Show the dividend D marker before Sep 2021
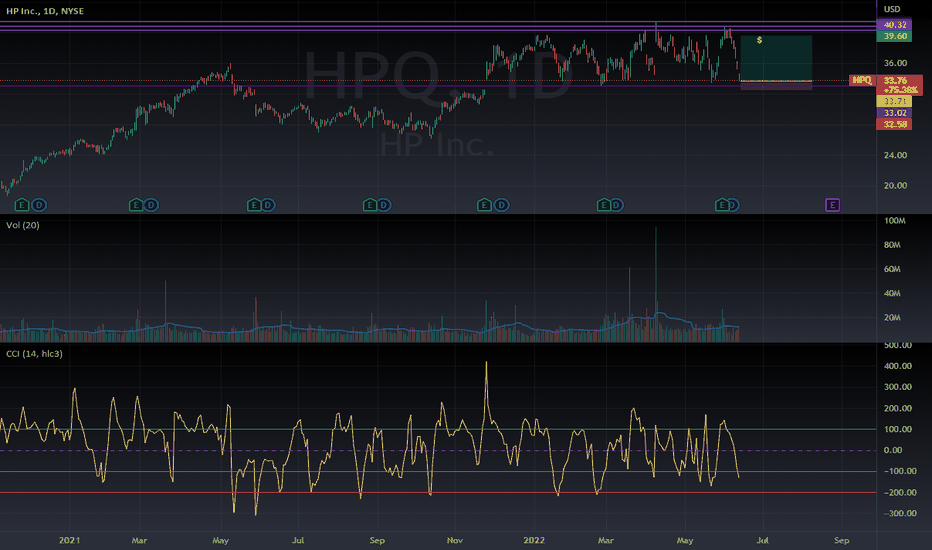 (x=384, y=205)
